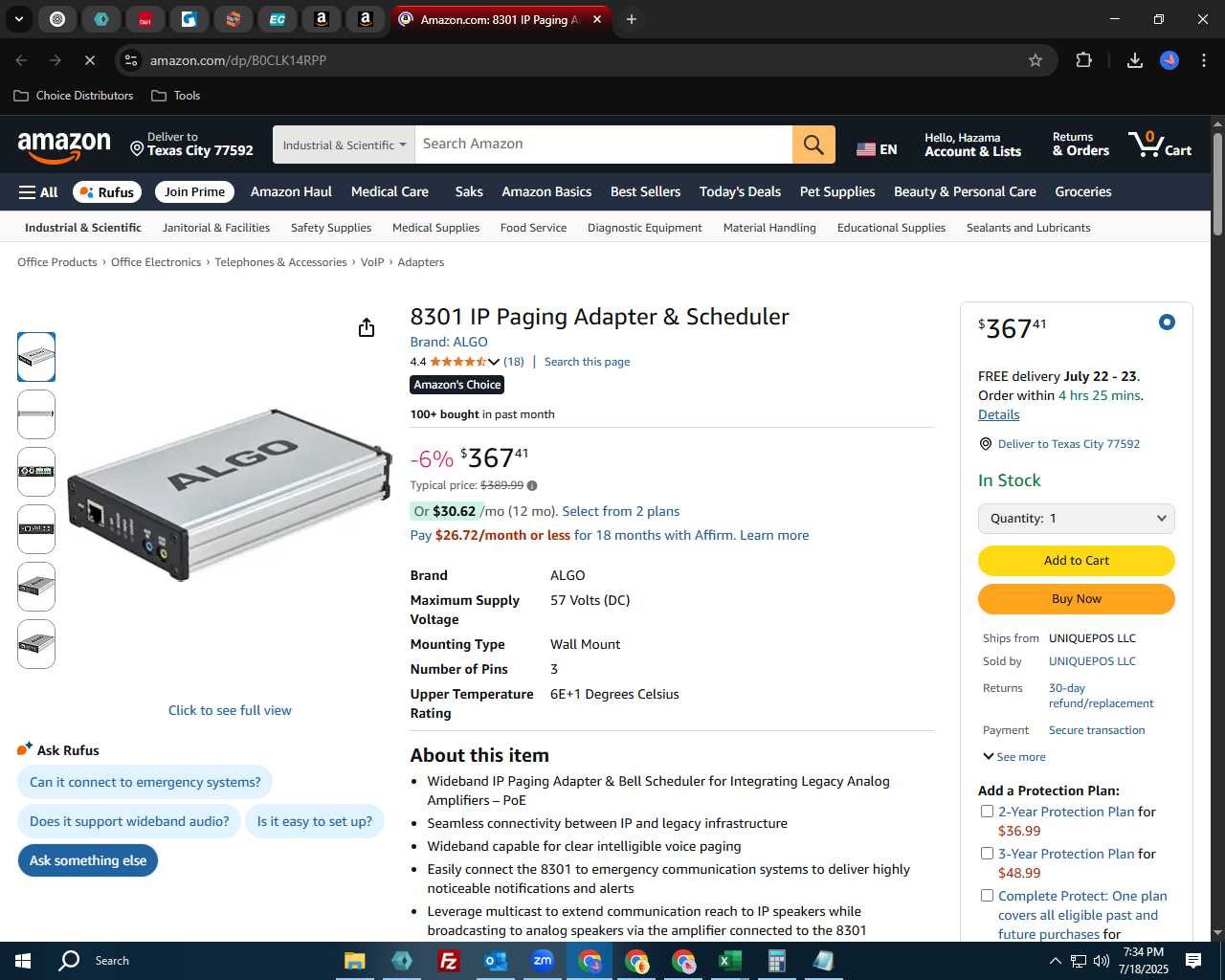Open Account & Lists menu

(972, 145)
